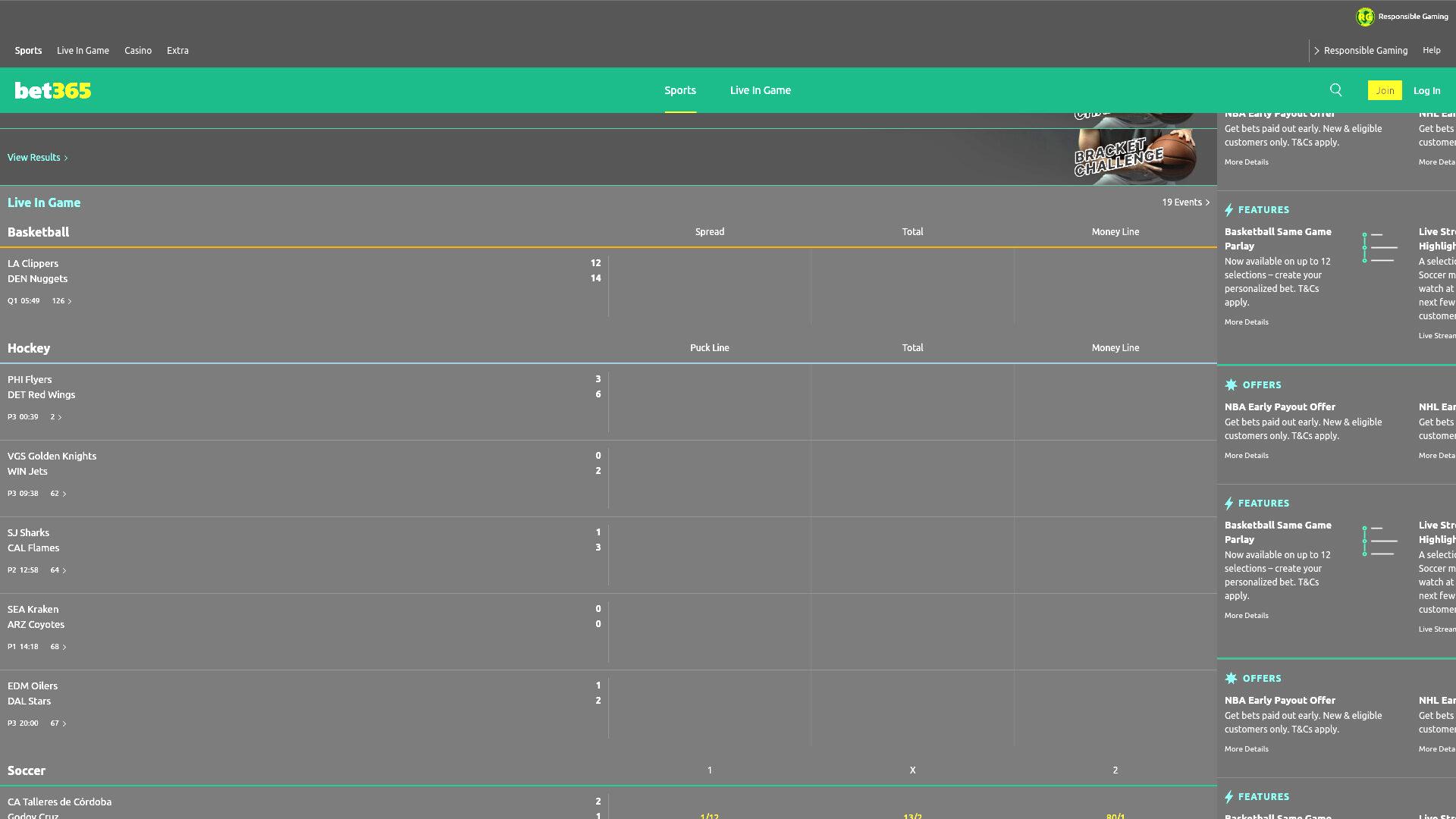Select the CAL Flames row
This screenshot has height=819, width=1456.
pyautogui.click(x=33, y=548)
